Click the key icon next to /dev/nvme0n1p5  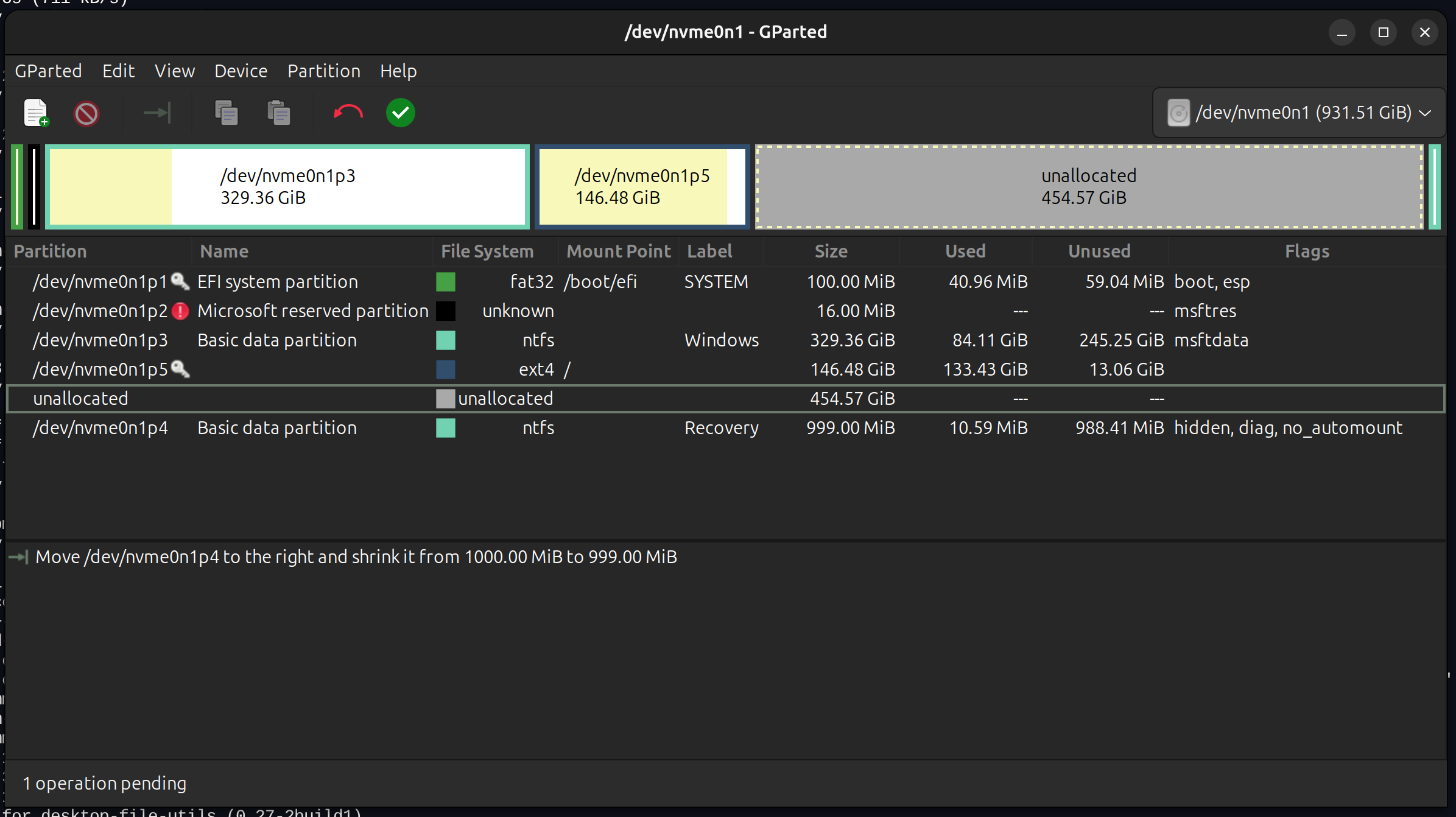[x=180, y=369]
